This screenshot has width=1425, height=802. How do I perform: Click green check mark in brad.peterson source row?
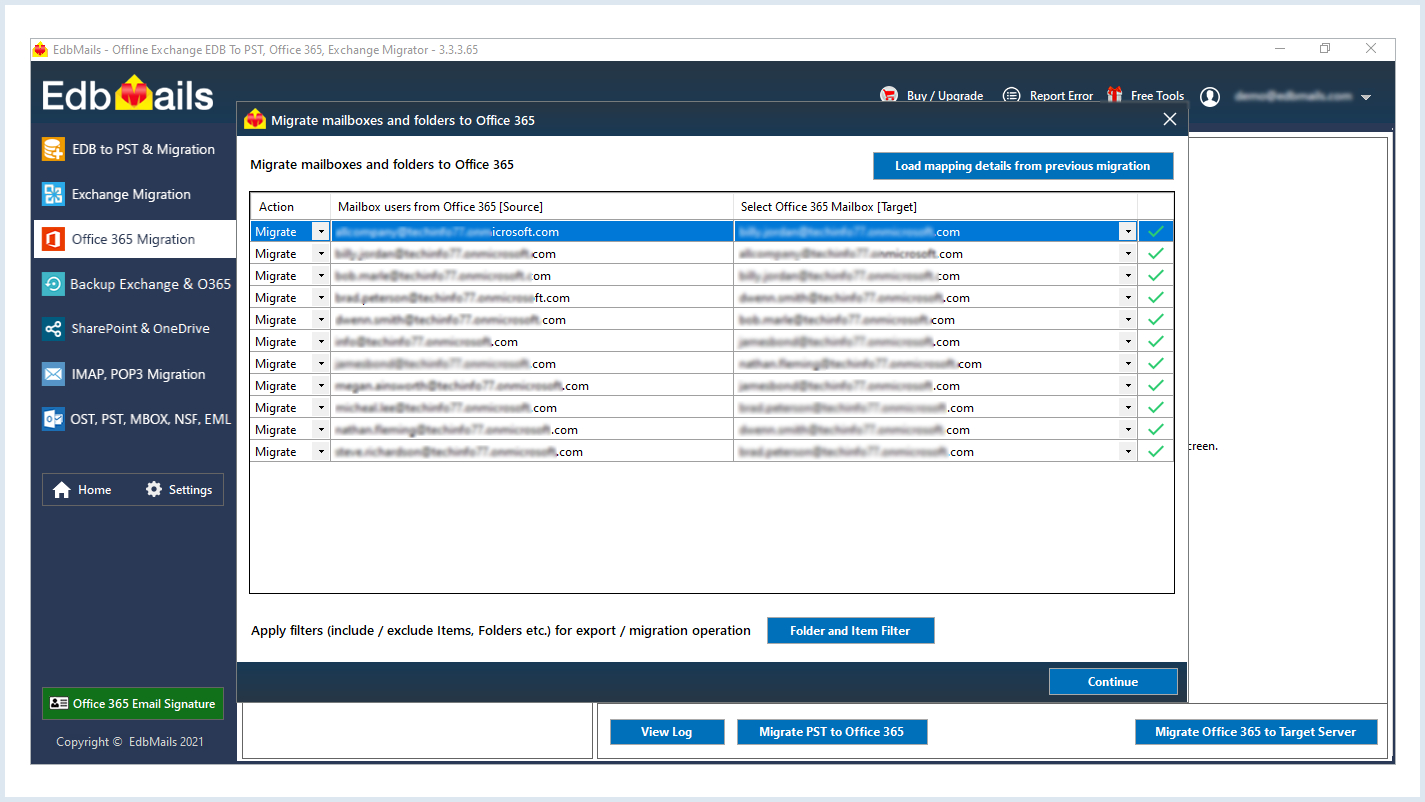pyautogui.click(x=1156, y=298)
